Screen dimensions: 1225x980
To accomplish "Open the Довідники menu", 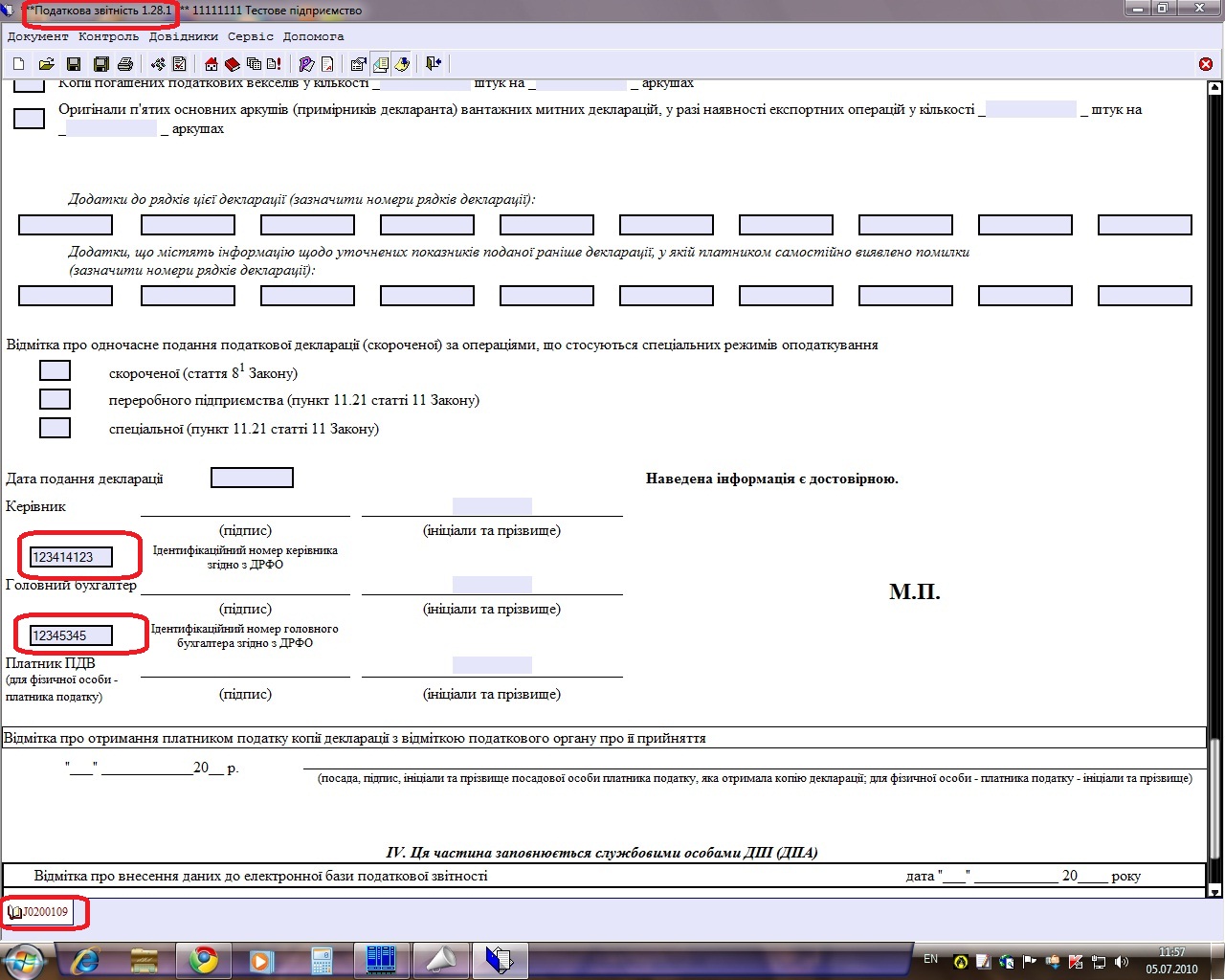I will coord(183,36).
